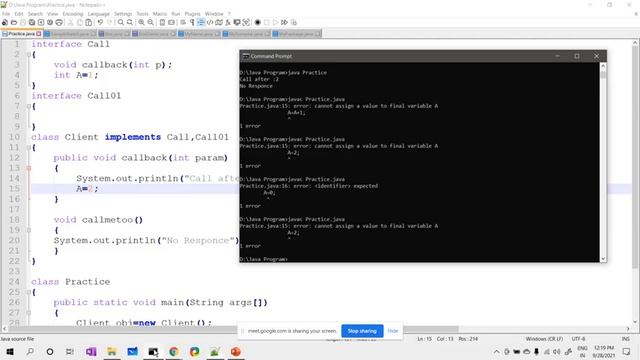Collapse the Client class fold at line 11
Image resolution: width=640 pixels, height=360 pixels.
(x=29, y=147)
